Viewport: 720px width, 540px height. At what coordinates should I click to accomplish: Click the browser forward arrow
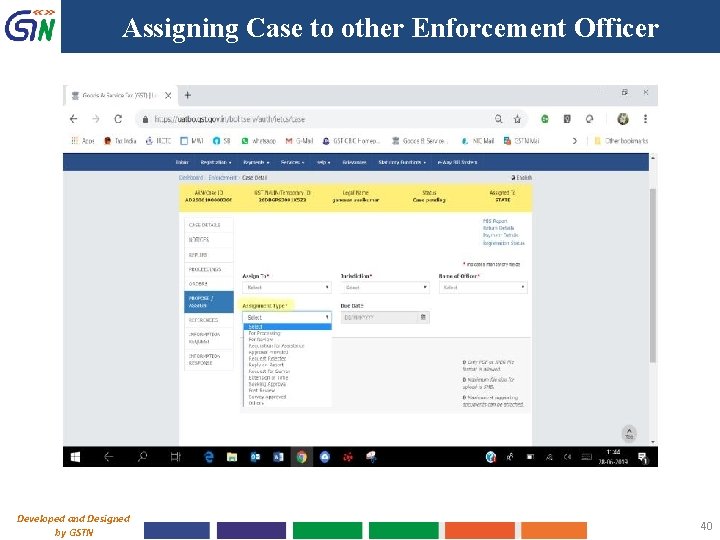pyautogui.click(x=96, y=119)
